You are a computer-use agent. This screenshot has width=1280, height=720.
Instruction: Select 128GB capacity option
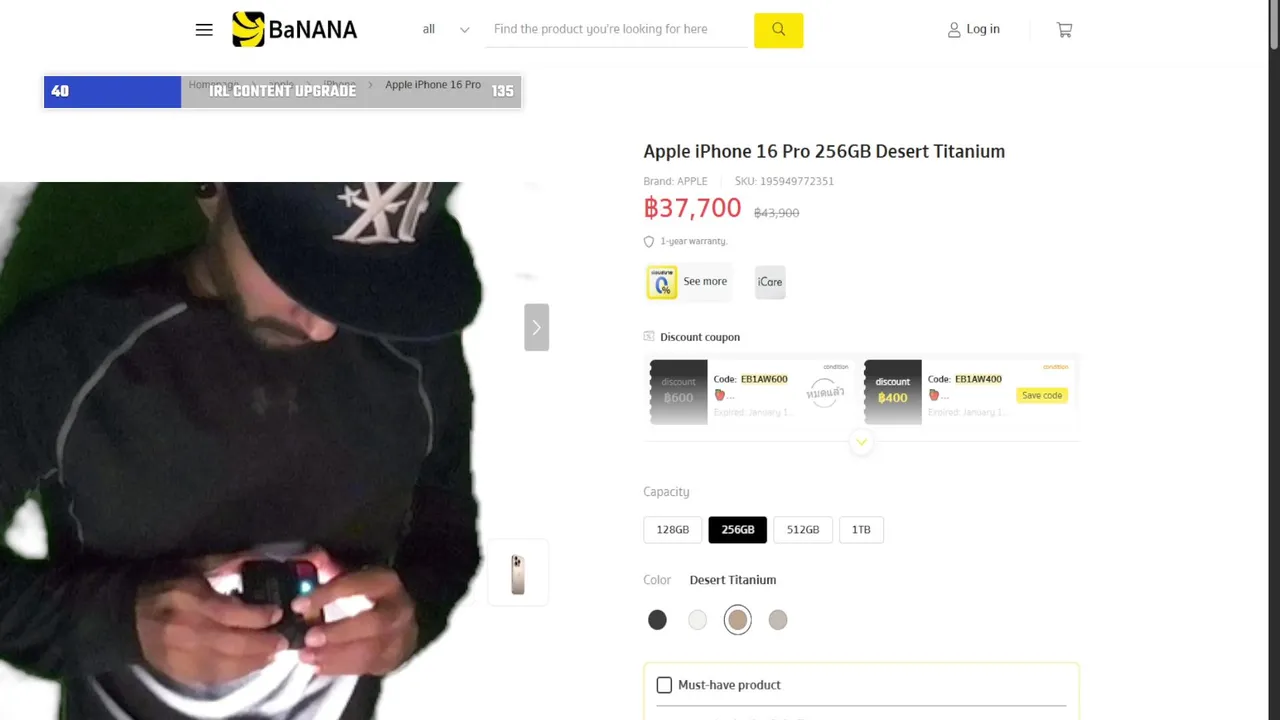tap(673, 530)
